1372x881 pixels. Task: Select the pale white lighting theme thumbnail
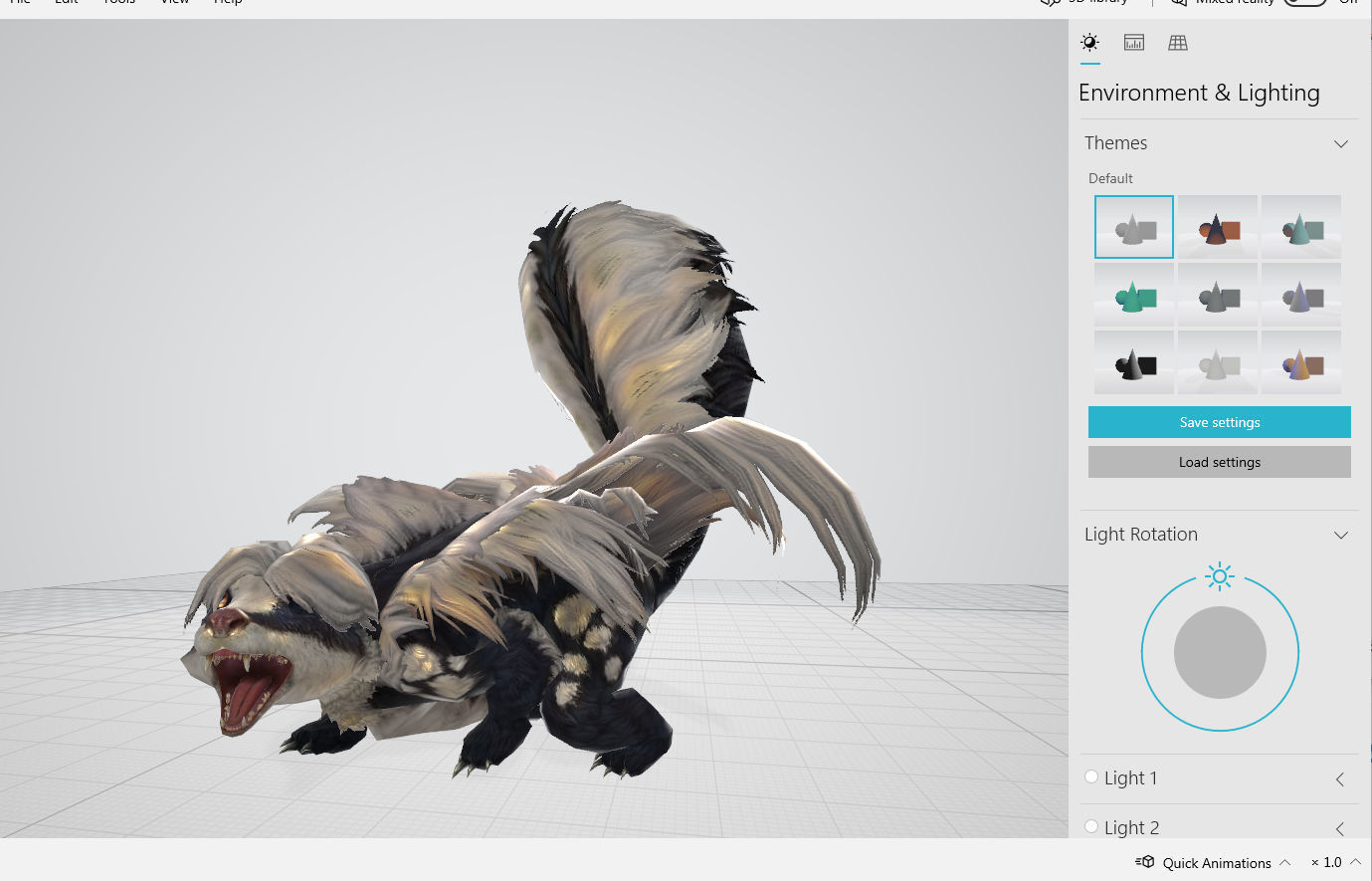[x=1218, y=362]
